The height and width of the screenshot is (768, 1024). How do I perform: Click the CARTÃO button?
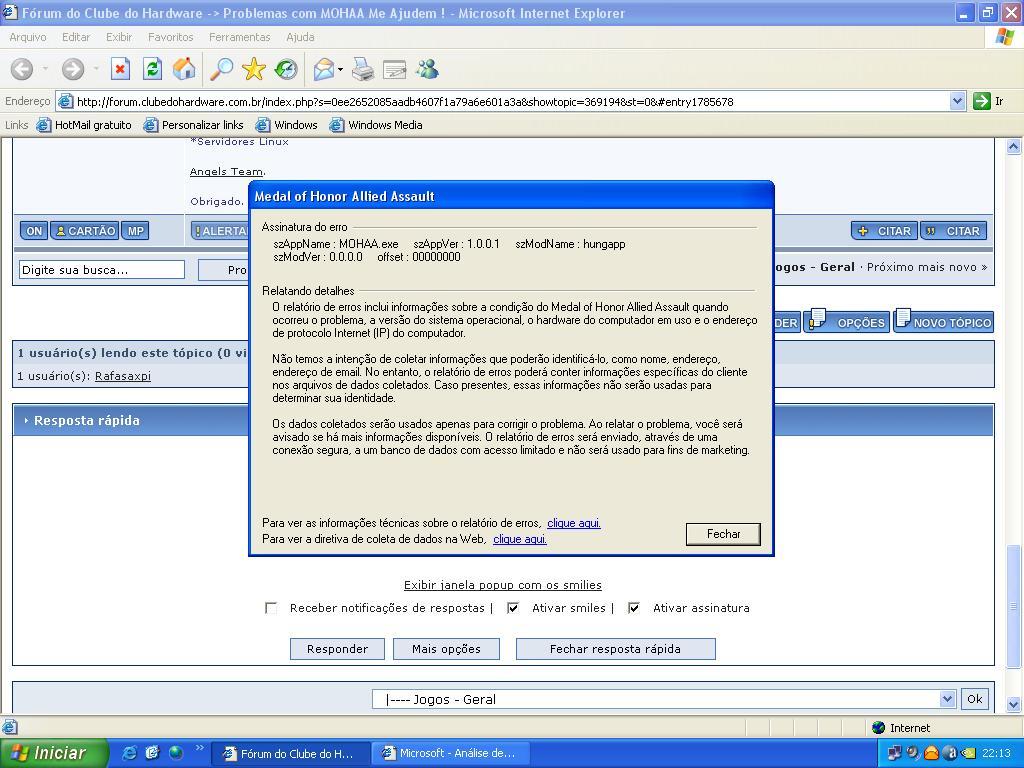coord(85,231)
